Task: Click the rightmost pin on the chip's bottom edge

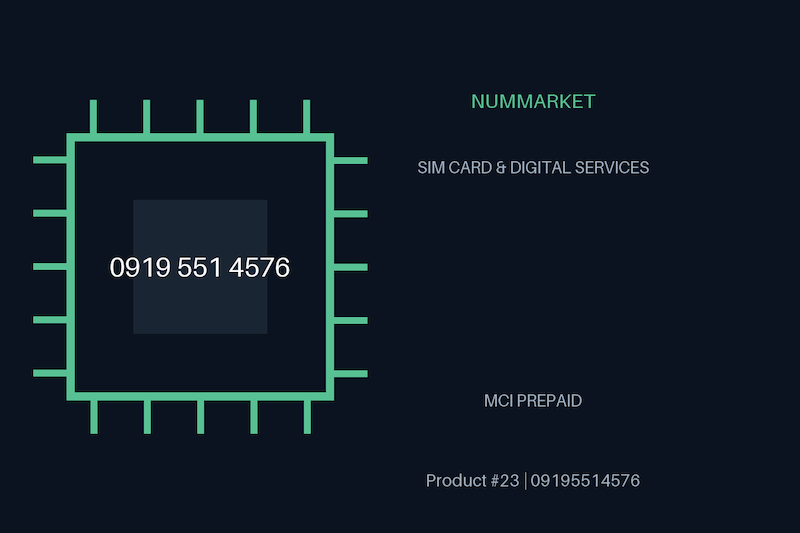Action: [x=307, y=417]
